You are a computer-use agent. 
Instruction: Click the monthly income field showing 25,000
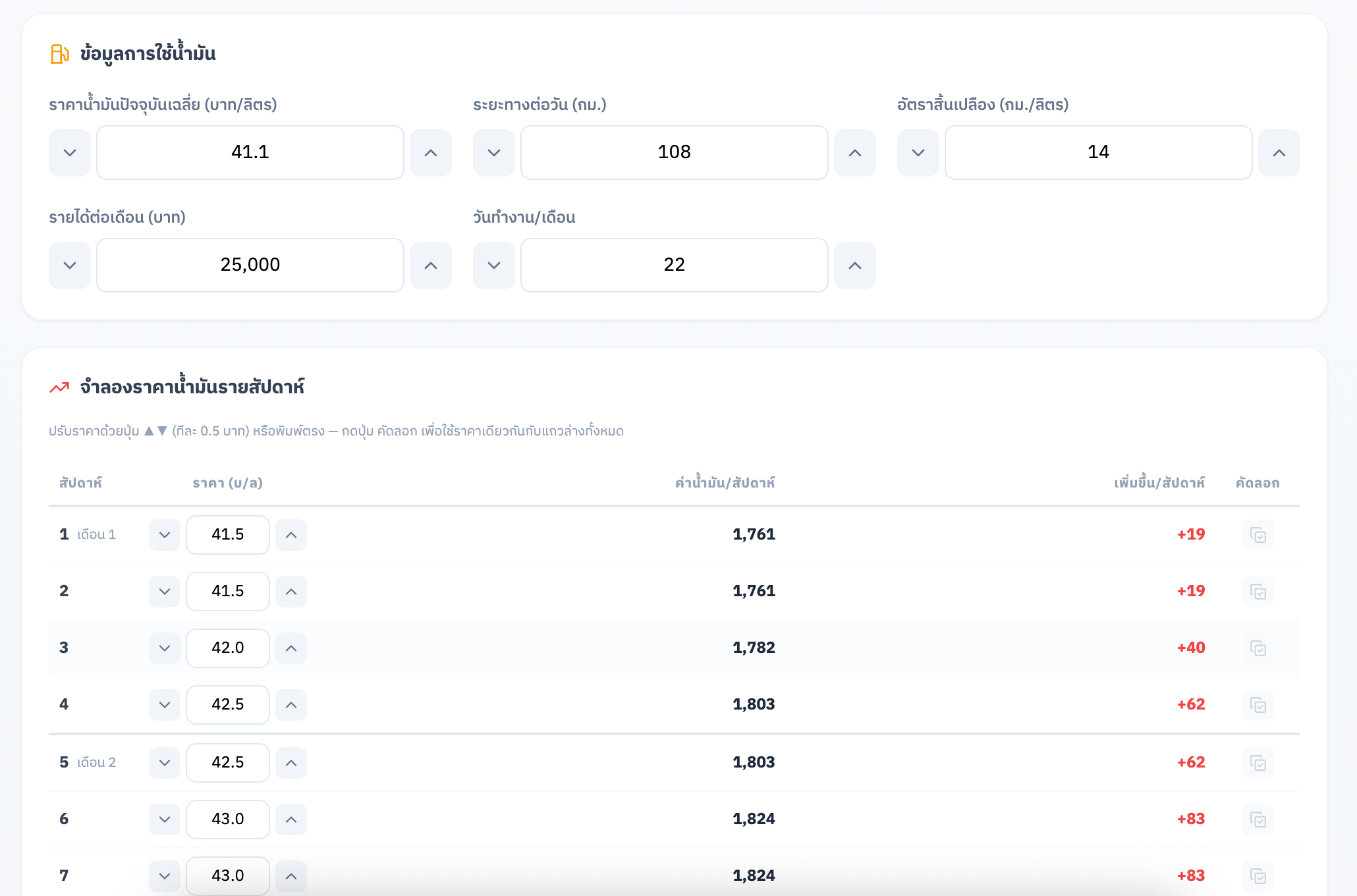[250, 265]
